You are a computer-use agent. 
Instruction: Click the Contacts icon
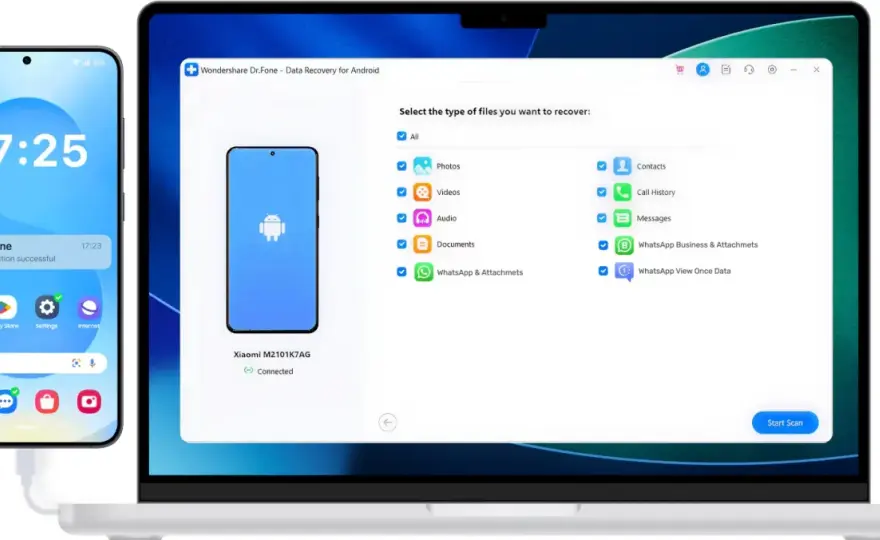[622, 166]
